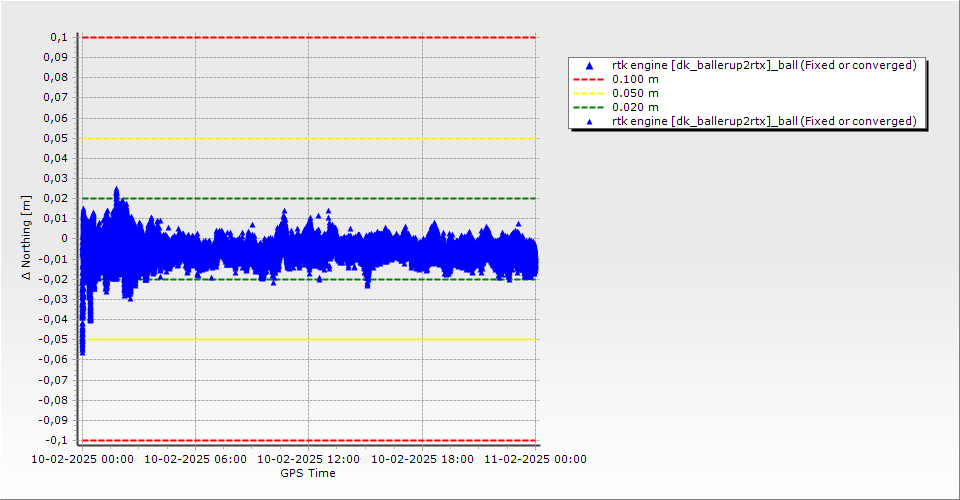Click the red dashed threshold line at -0,1
The width and height of the screenshot is (960, 500).
pos(309,441)
